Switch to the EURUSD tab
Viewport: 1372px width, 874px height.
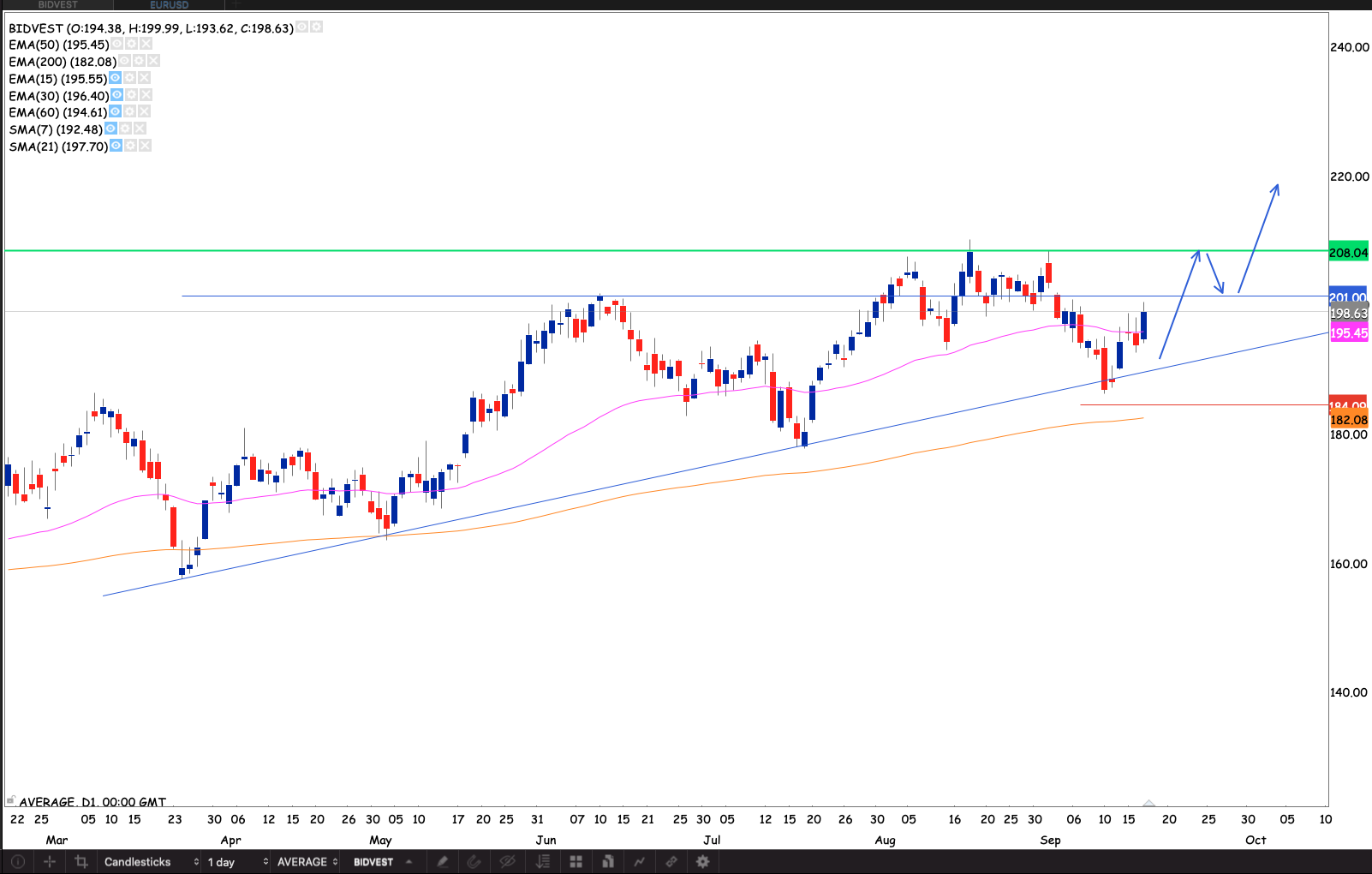169,5
